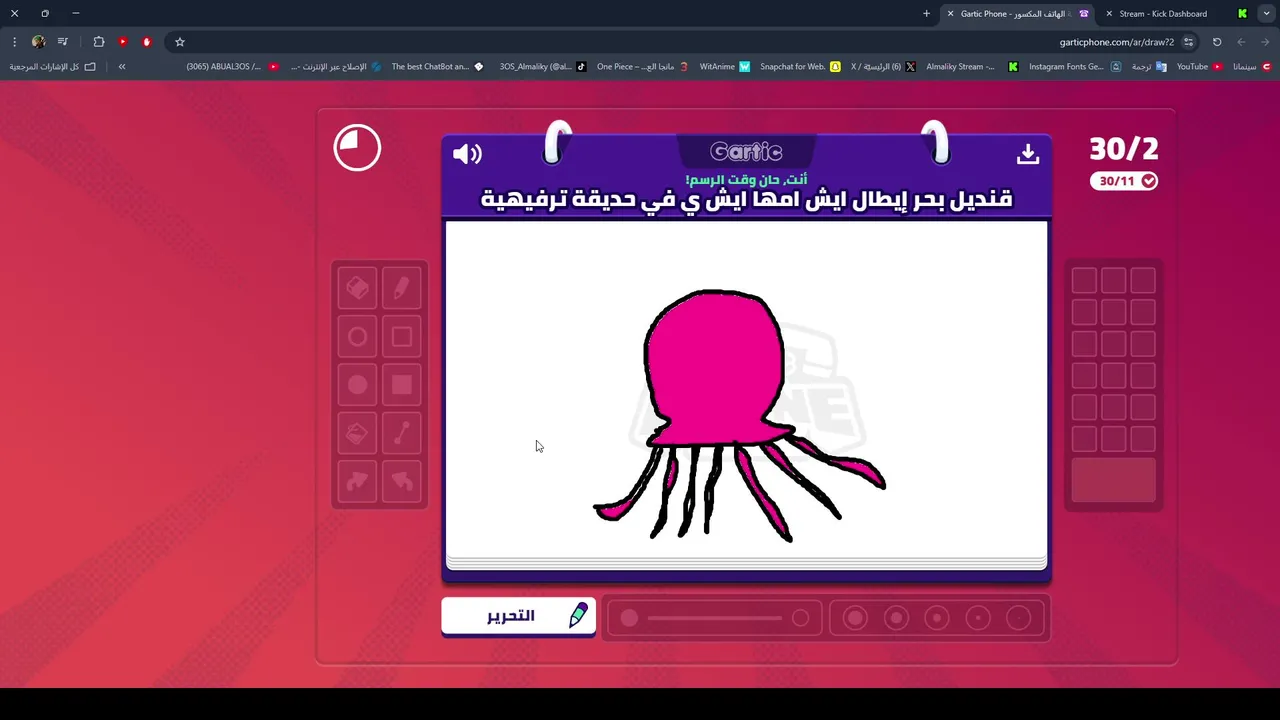Open the كل الإشارات المرجعية bookmarks folder
The height and width of the screenshot is (720, 1280).
(53, 67)
